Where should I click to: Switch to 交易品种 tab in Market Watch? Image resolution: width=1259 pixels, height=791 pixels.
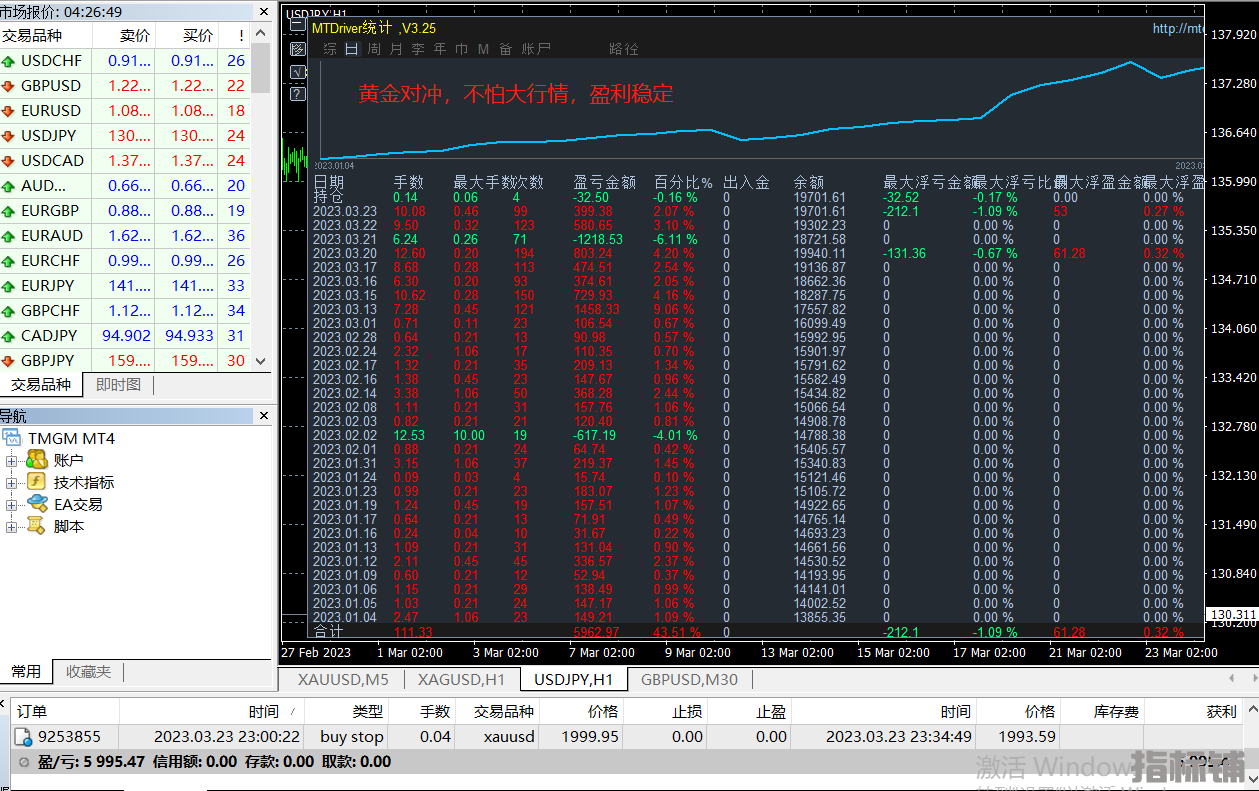click(x=41, y=385)
